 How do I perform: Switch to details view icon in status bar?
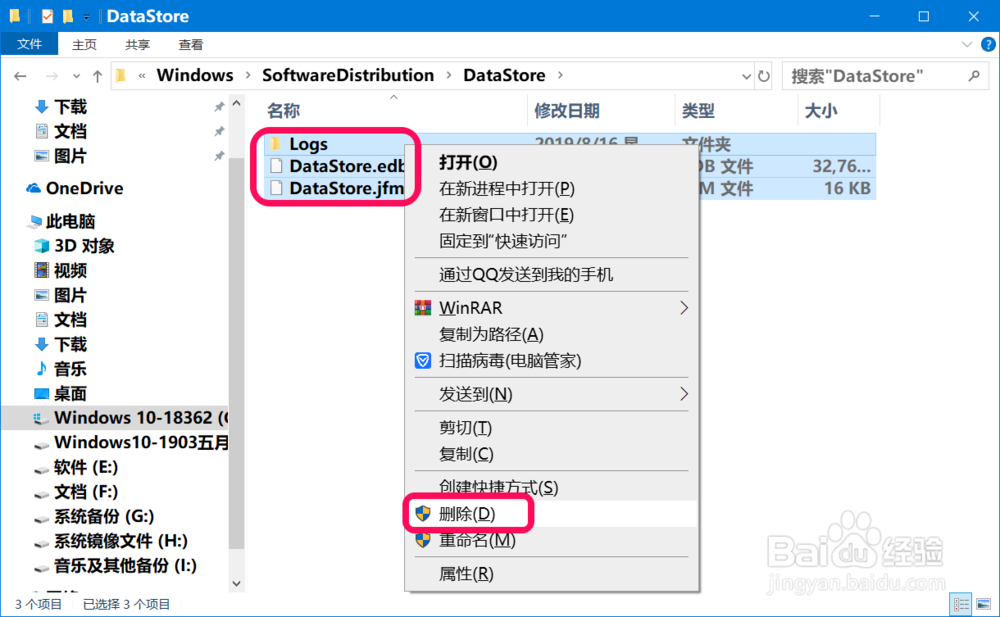[961, 604]
